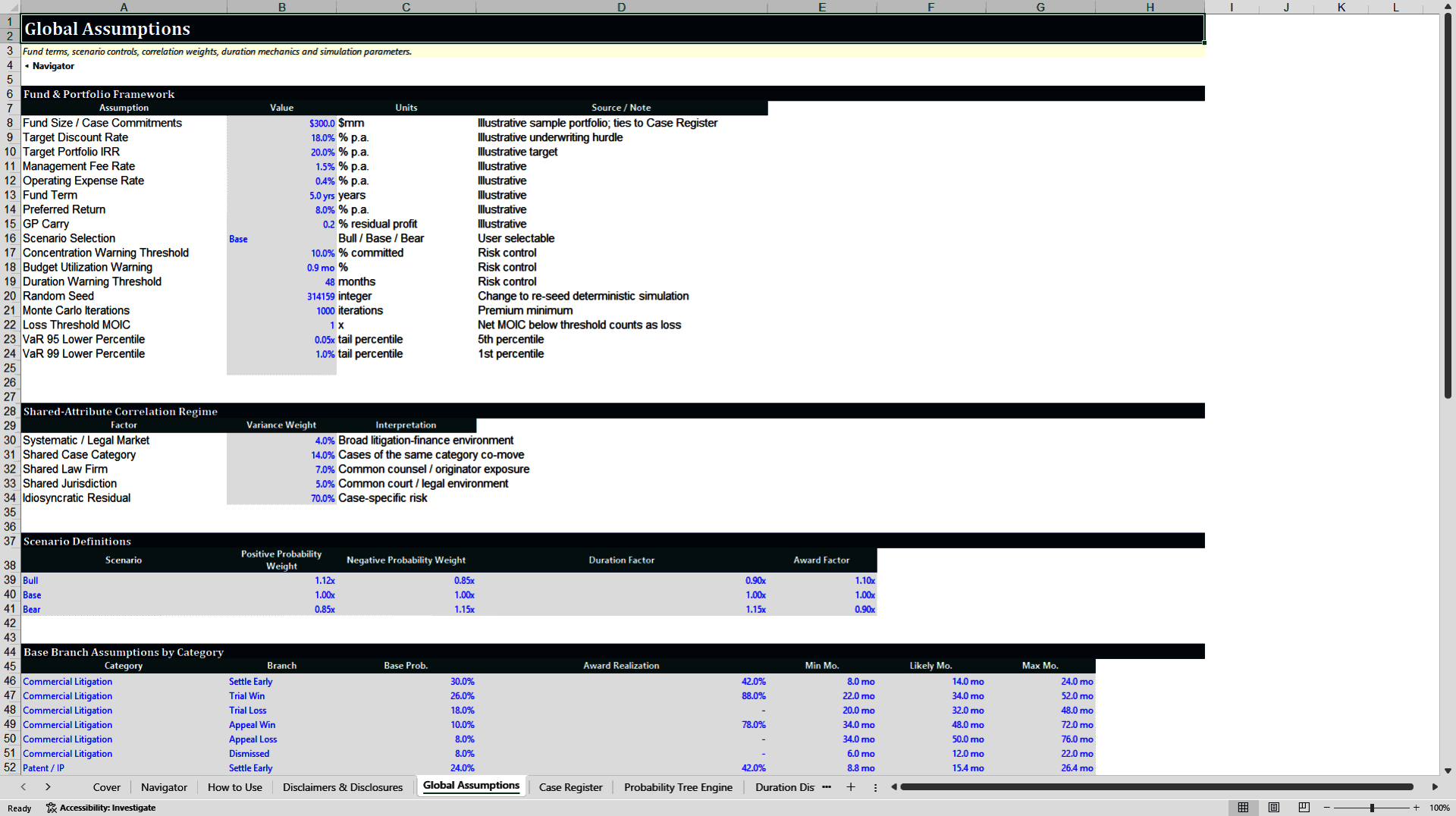Select column D header

point(621,7)
